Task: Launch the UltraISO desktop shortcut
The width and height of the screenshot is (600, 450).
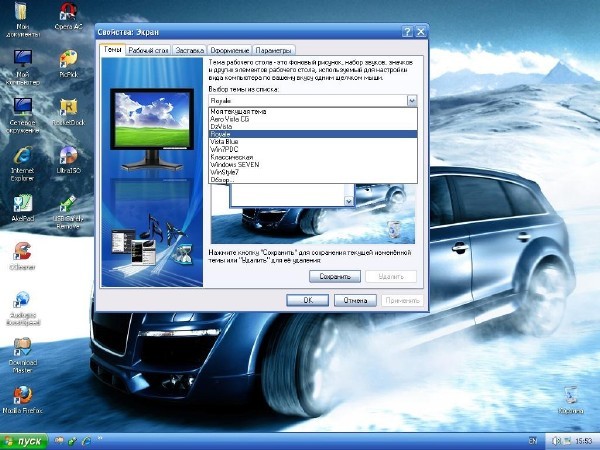Action: tap(68, 160)
